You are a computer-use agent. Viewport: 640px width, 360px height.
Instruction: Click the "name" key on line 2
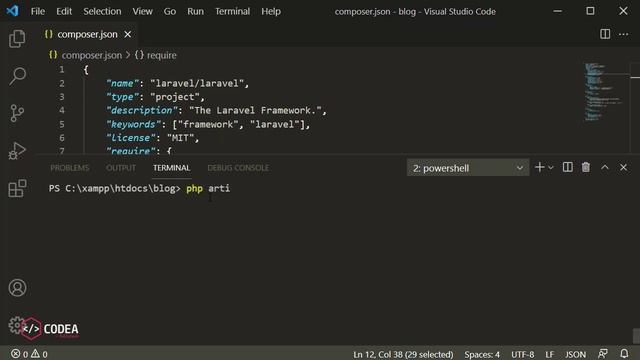122,83
